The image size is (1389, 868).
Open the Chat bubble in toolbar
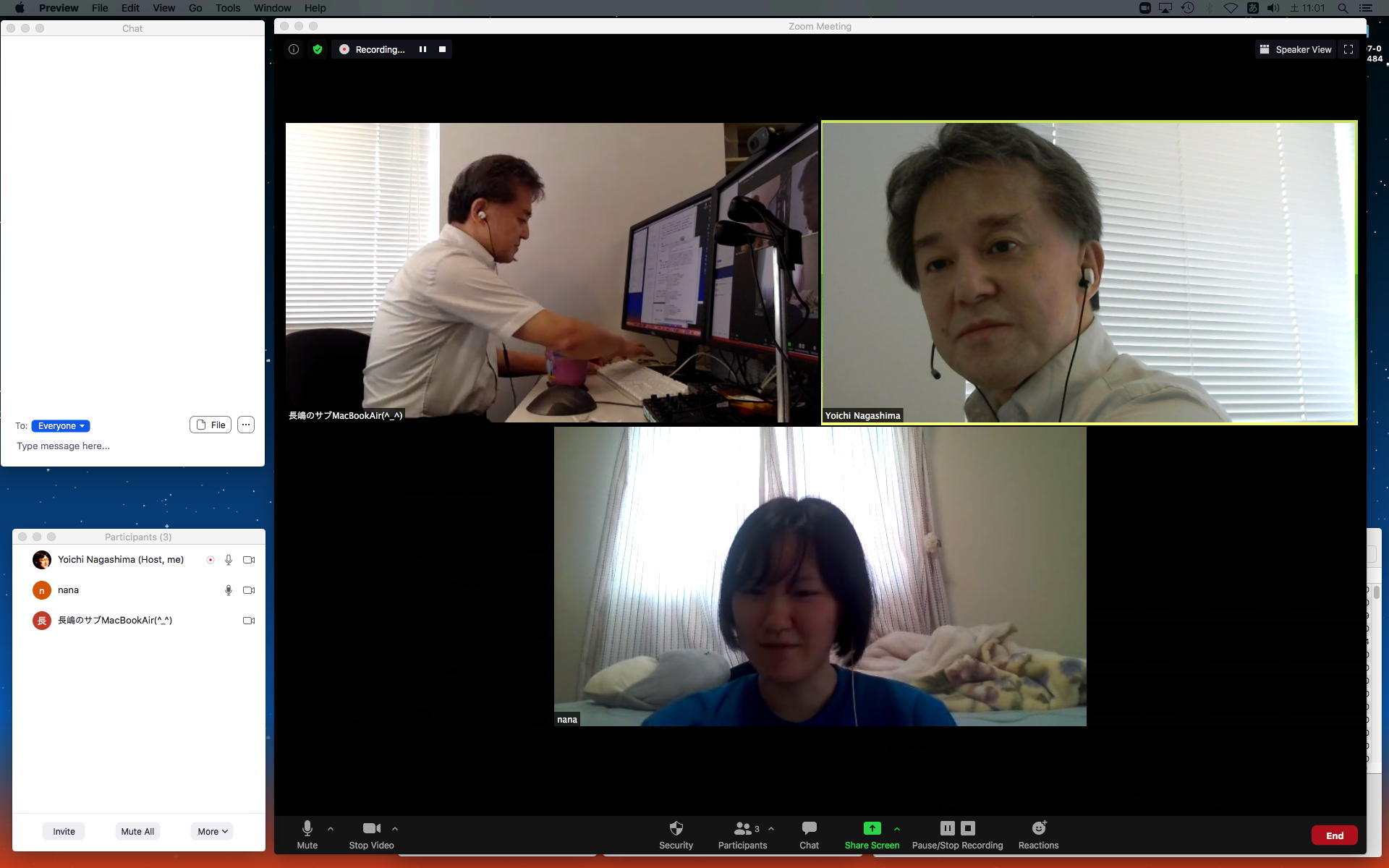point(809,828)
